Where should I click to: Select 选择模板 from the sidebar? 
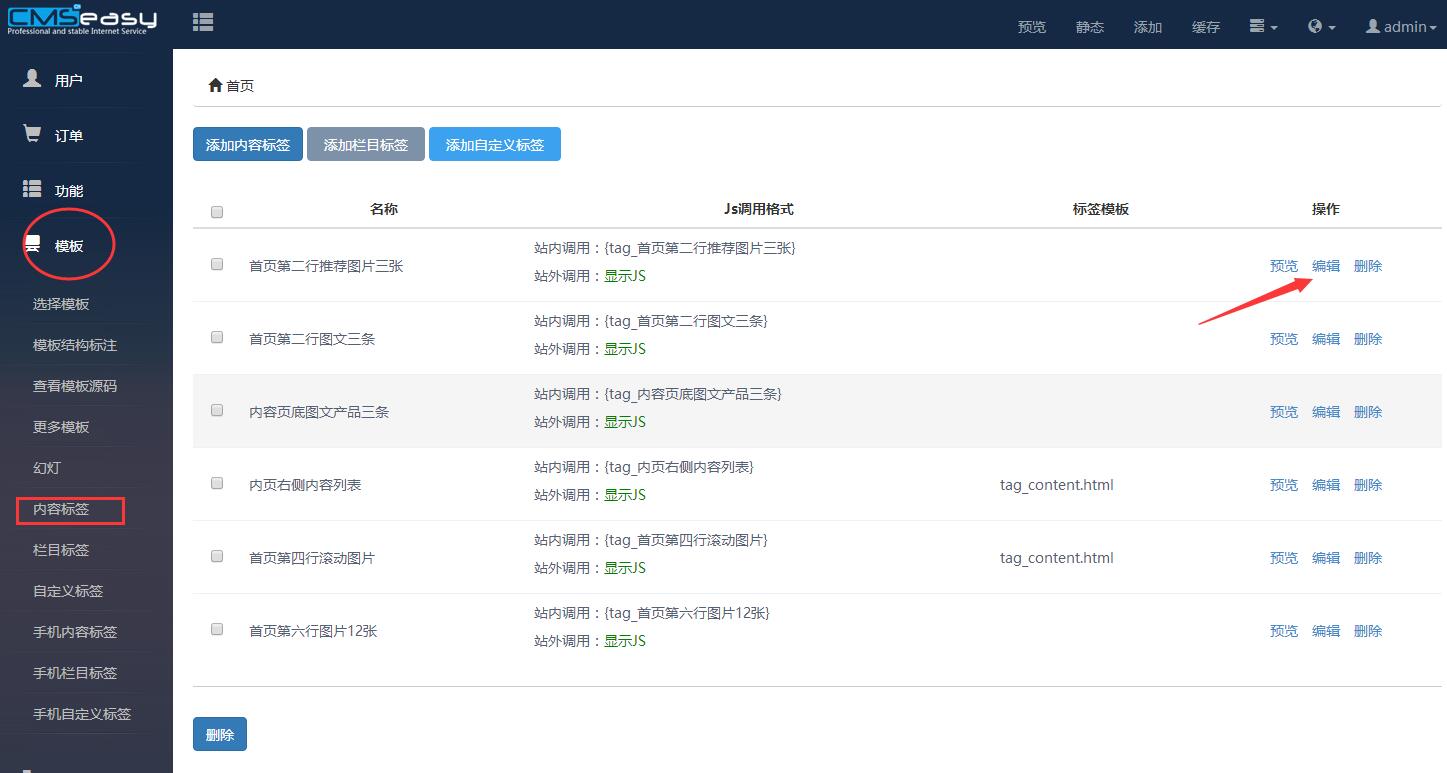[x=61, y=304]
